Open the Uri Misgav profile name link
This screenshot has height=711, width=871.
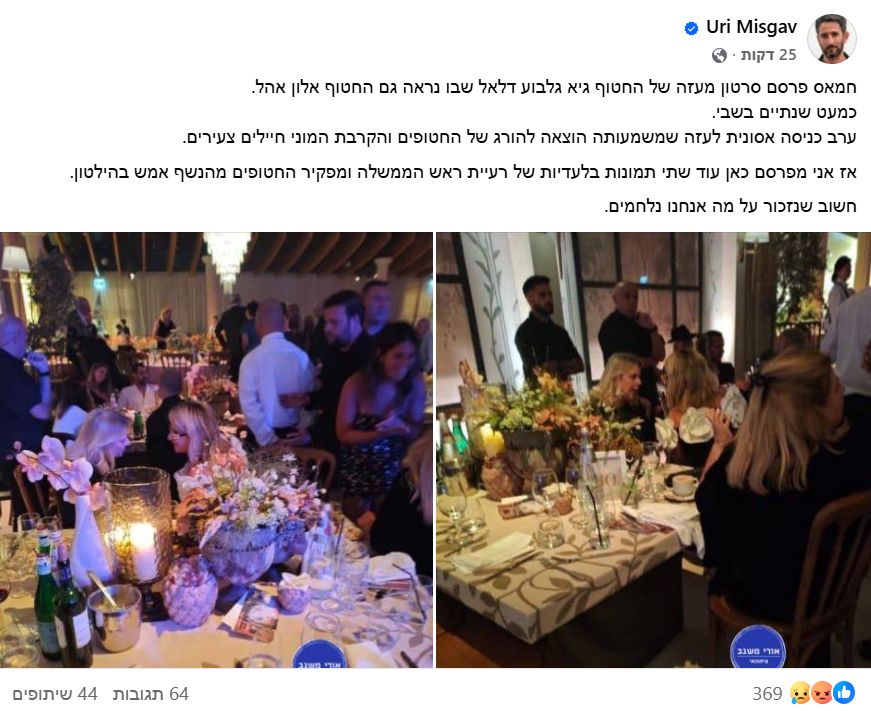(x=751, y=27)
